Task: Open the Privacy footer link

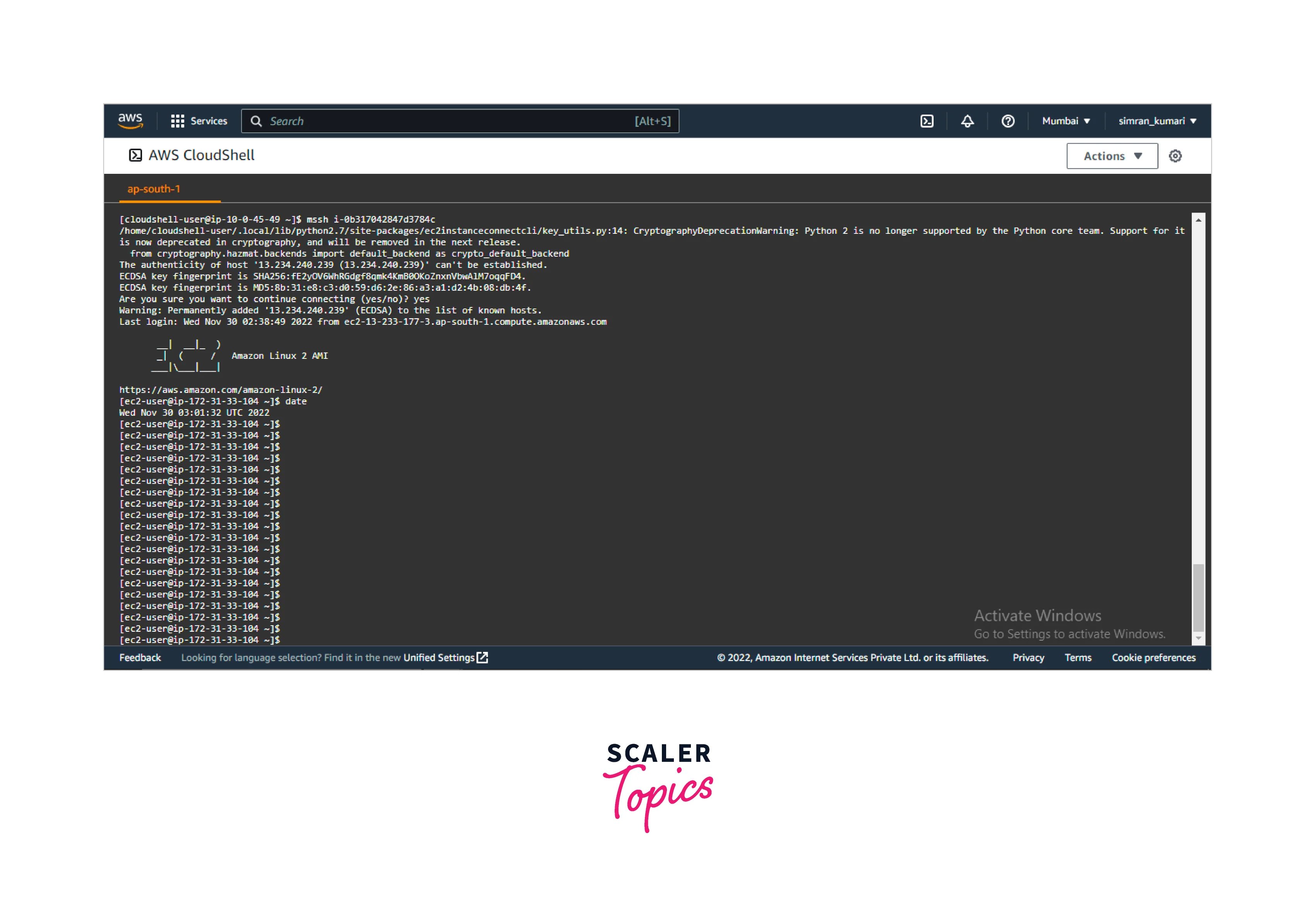Action: click(x=1028, y=658)
